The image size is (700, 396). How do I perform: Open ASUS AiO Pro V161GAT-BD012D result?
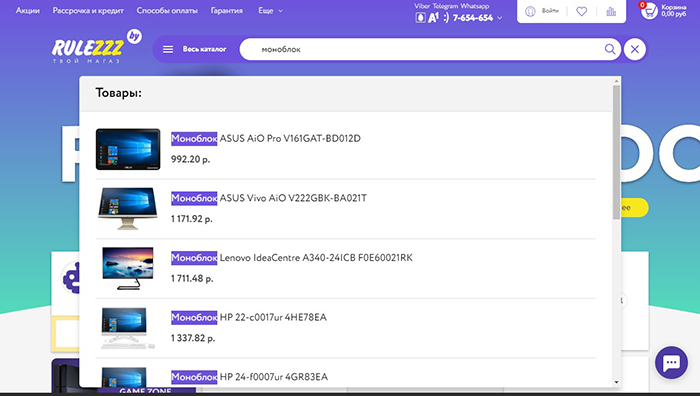[266, 138]
